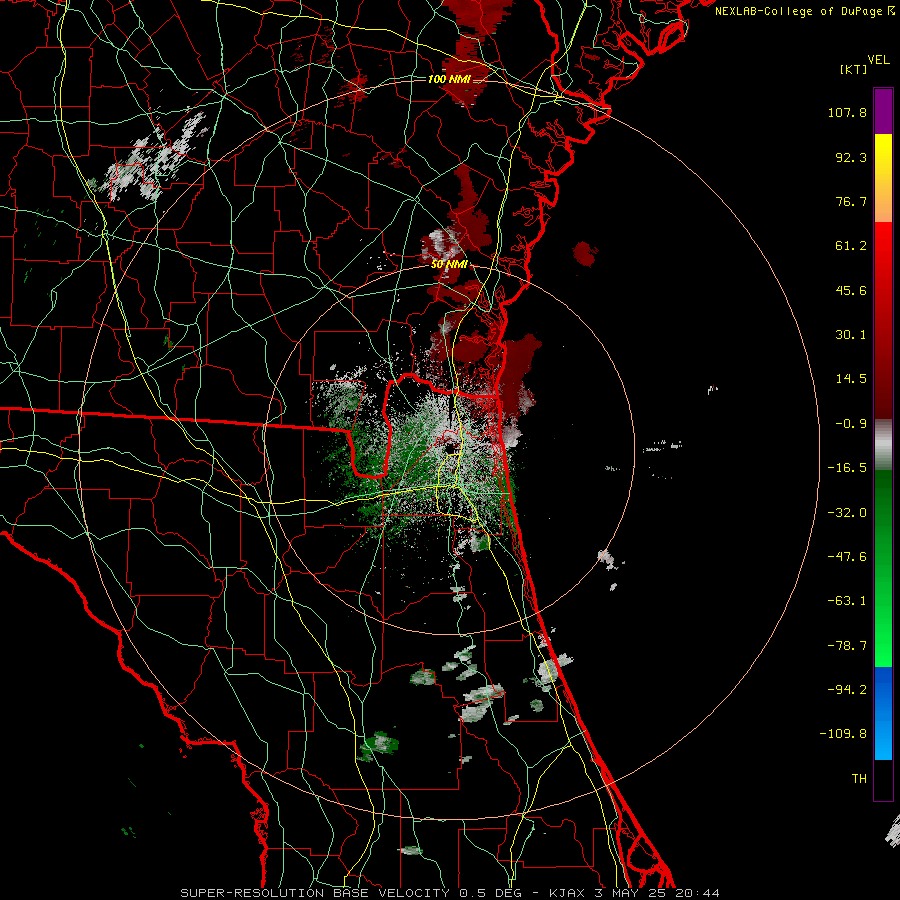Click the purple segment of the color bar

(x=883, y=111)
